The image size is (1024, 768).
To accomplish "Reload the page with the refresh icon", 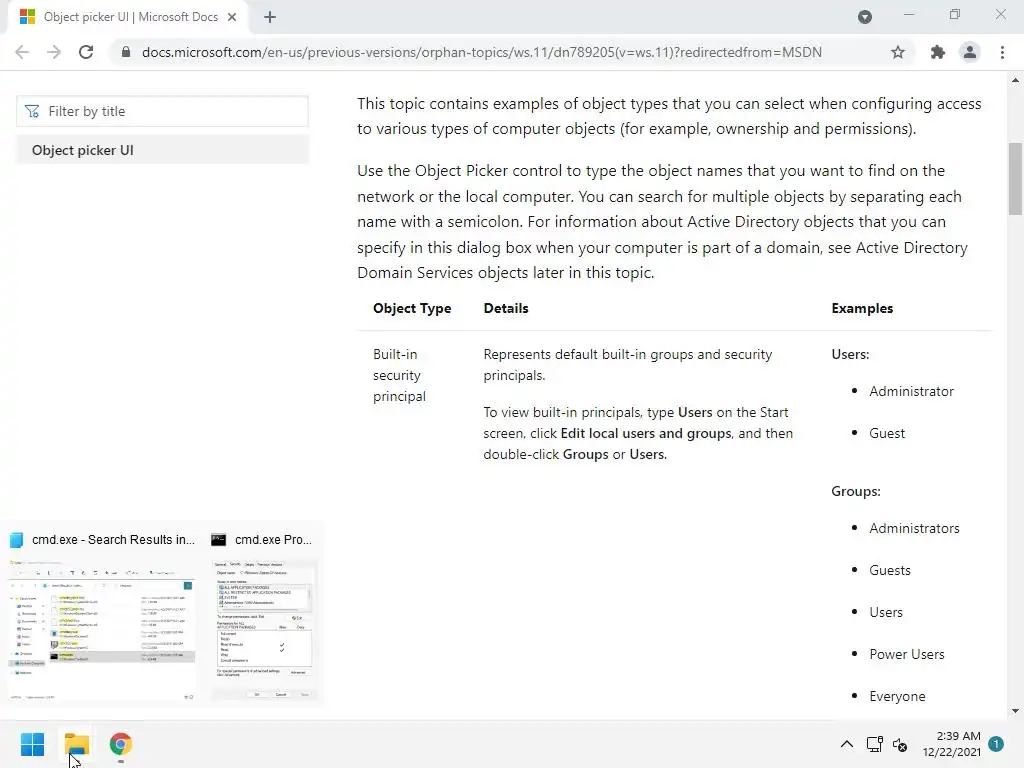I will 86,52.
